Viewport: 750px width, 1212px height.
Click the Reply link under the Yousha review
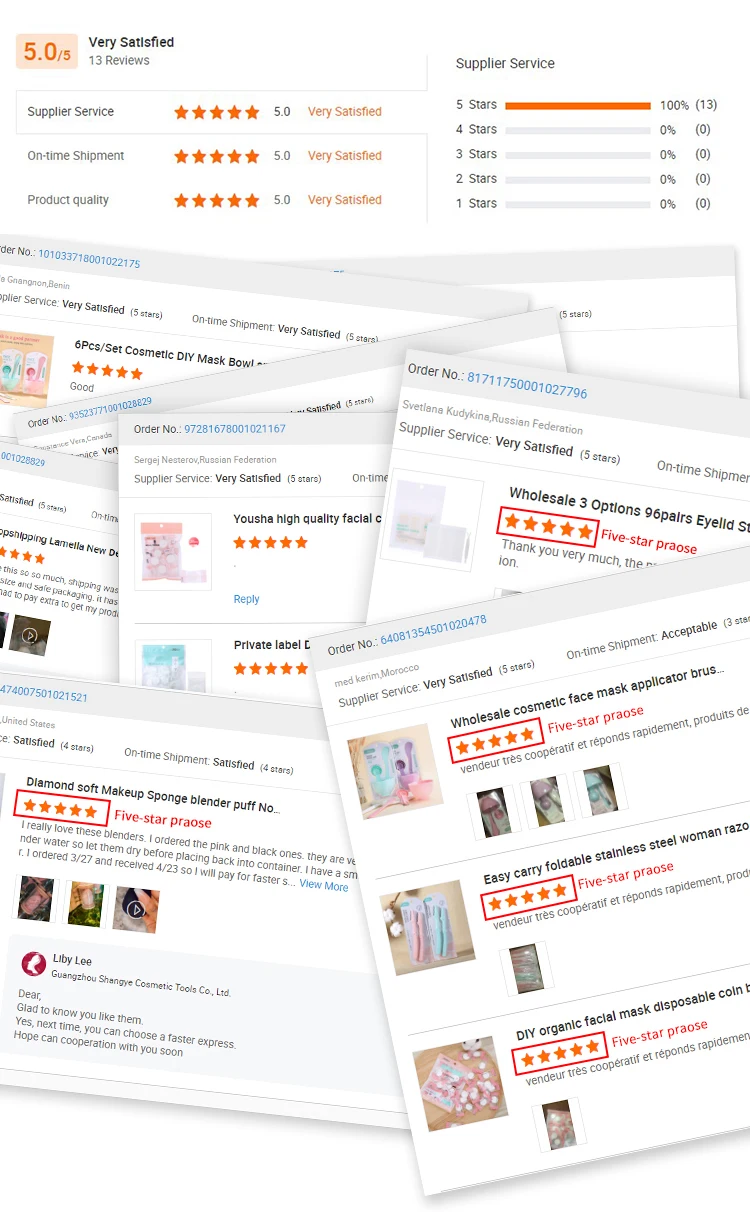[x=246, y=599]
